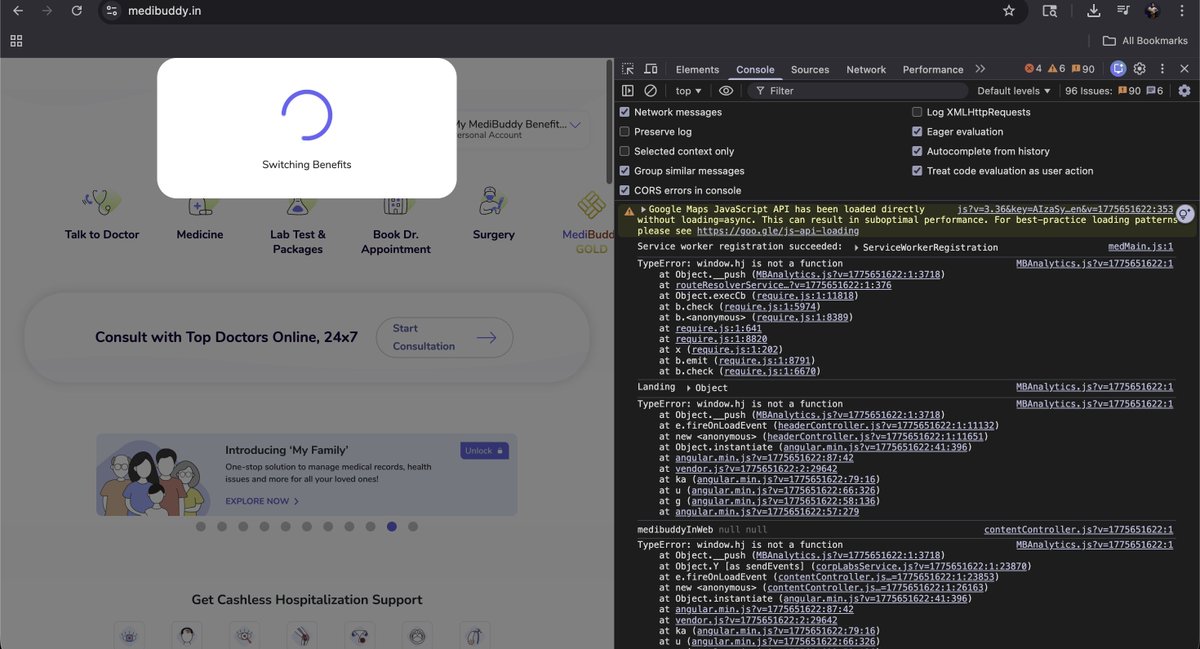Open the console settings gear icon

click(1184, 91)
